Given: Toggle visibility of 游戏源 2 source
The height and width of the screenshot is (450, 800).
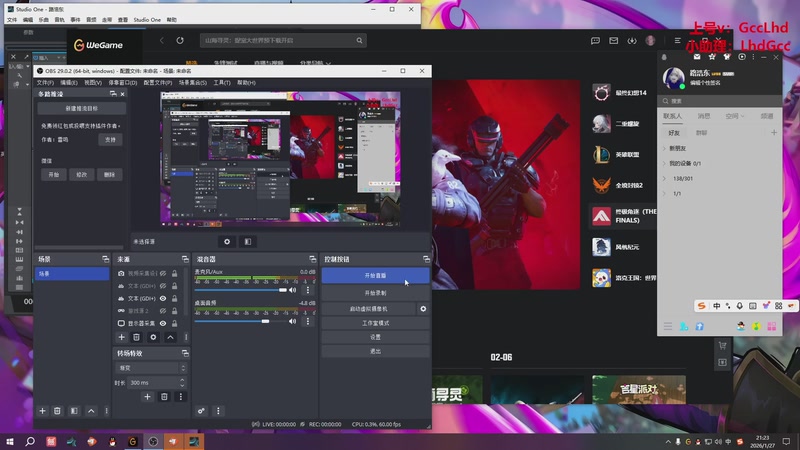Looking at the screenshot, I should coord(163,311).
